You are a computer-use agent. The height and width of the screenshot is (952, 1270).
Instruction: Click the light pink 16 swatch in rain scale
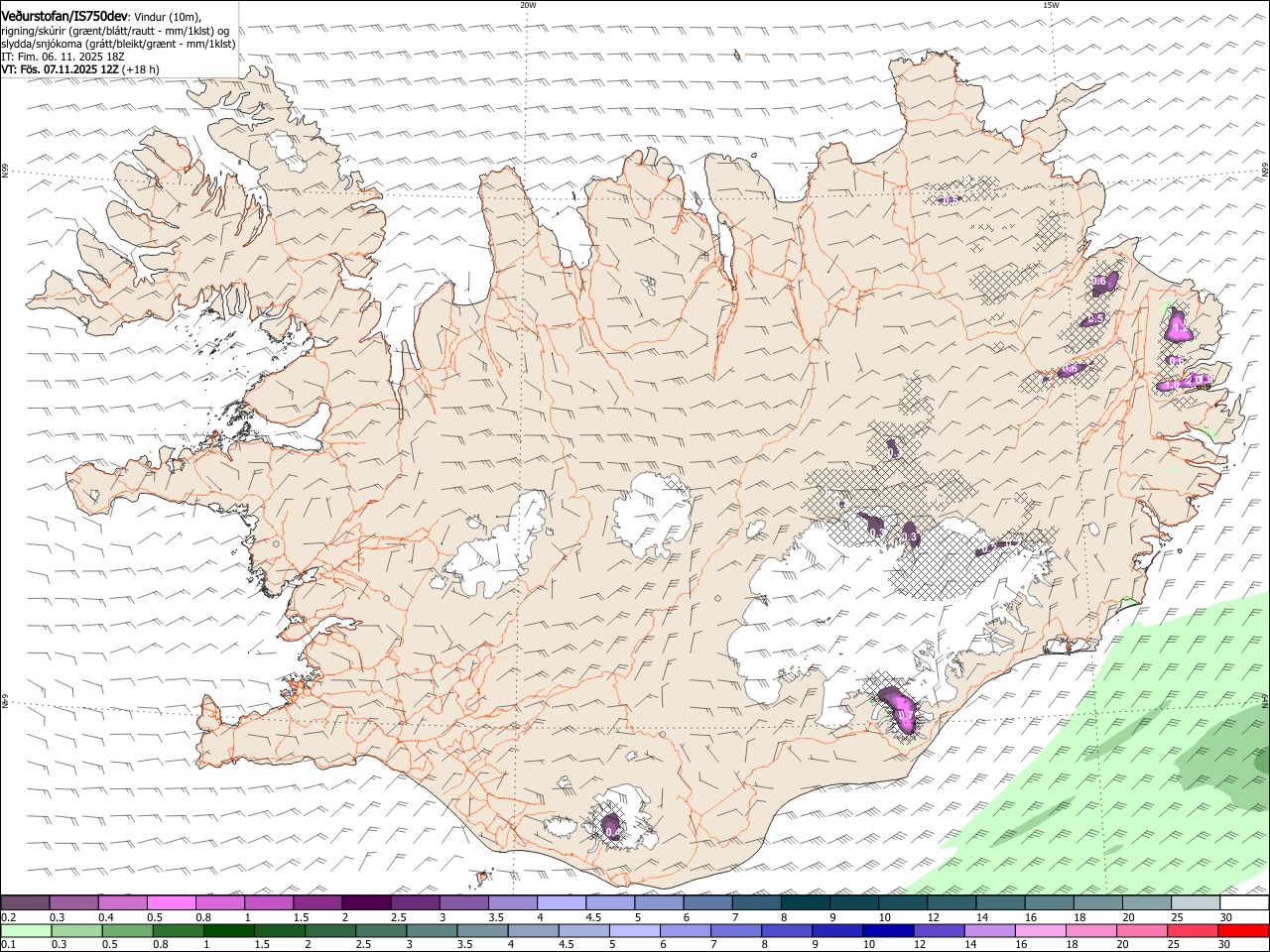(x=1040, y=930)
